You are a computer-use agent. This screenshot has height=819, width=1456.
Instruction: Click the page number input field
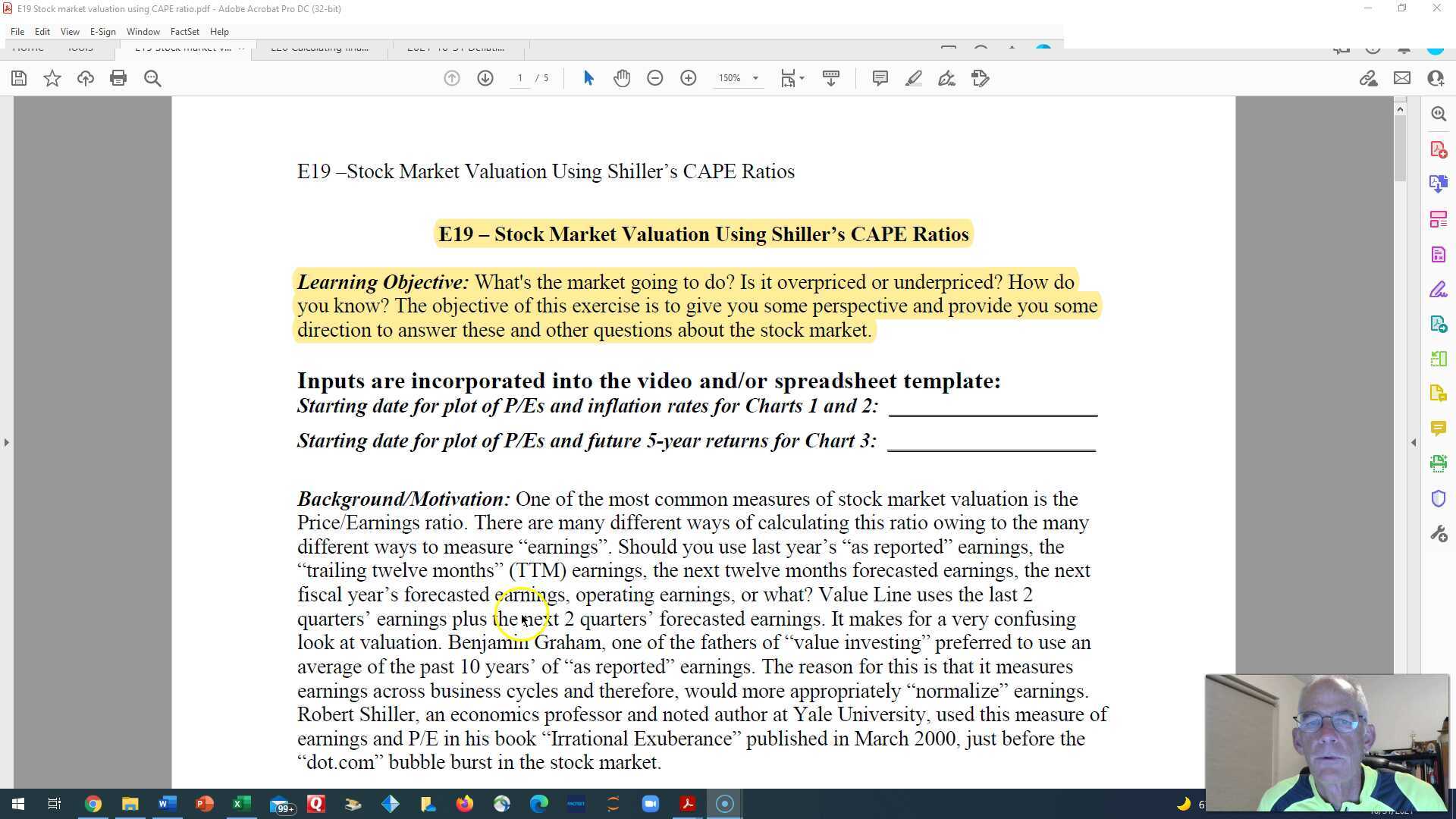click(x=520, y=78)
